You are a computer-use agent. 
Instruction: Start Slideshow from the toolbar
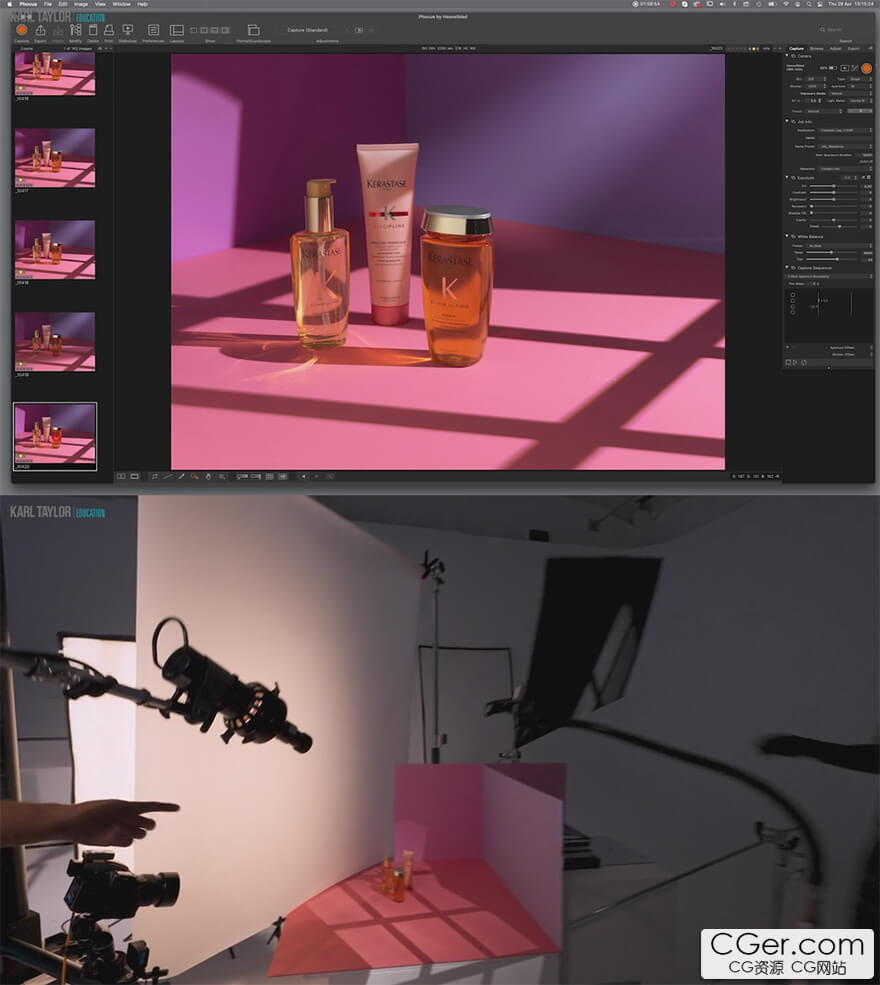128,30
